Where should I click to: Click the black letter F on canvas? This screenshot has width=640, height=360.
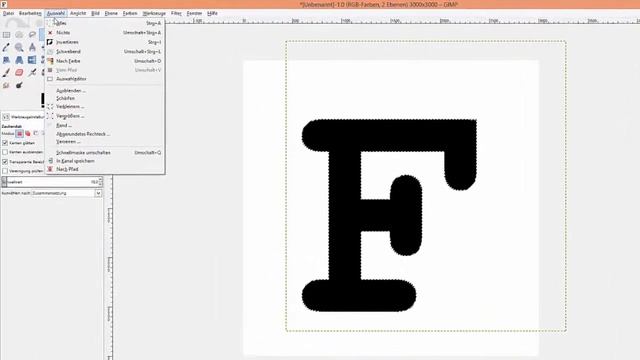coord(345,216)
